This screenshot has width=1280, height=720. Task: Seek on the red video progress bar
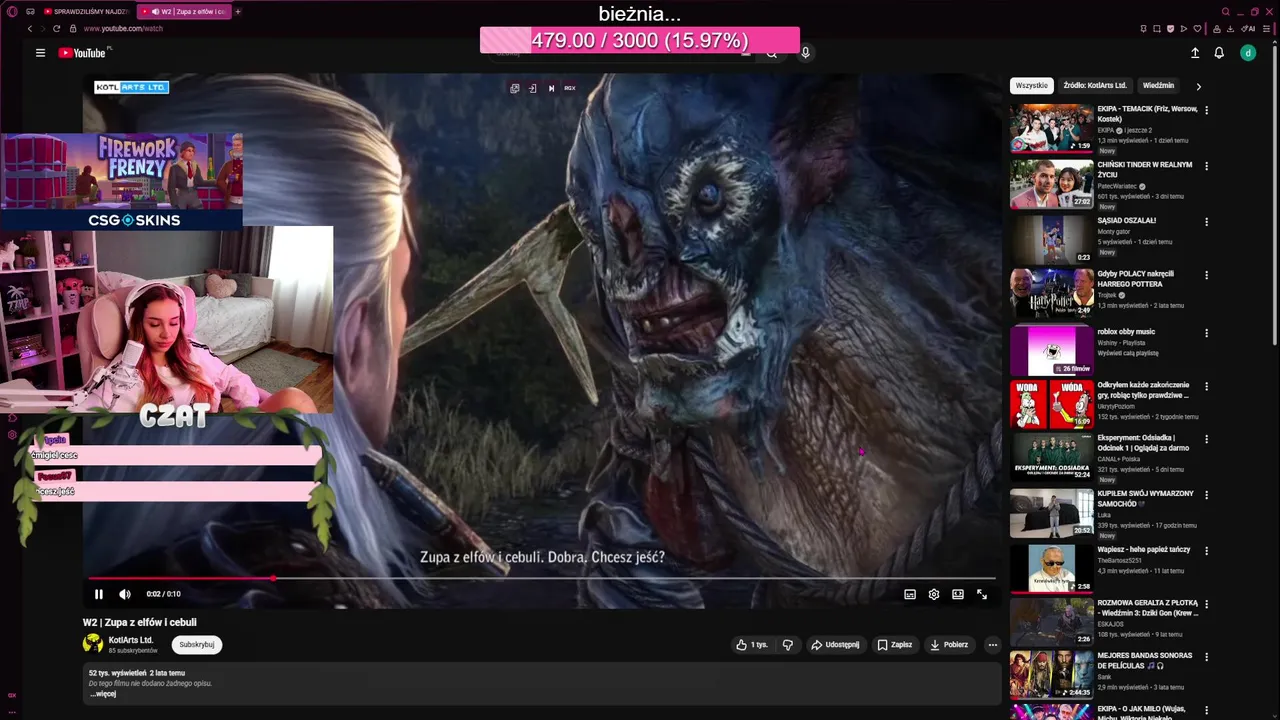pyautogui.click(x=541, y=578)
